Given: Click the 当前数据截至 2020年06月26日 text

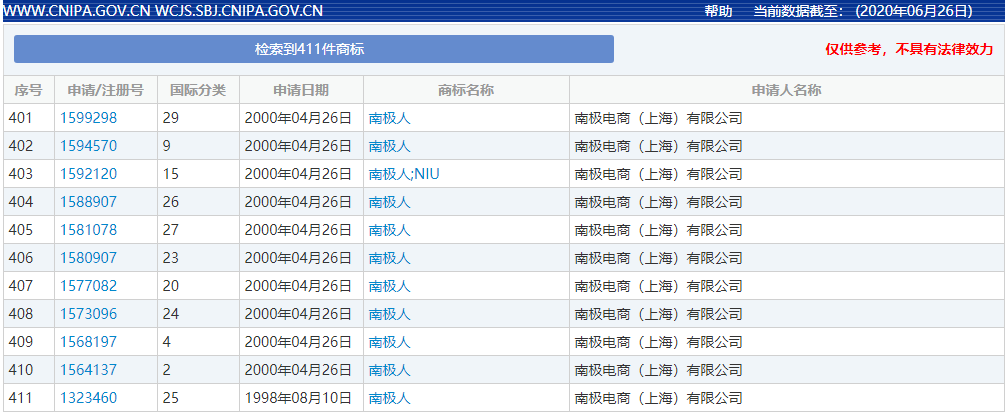Looking at the screenshot, I should [x=863, y=11].
